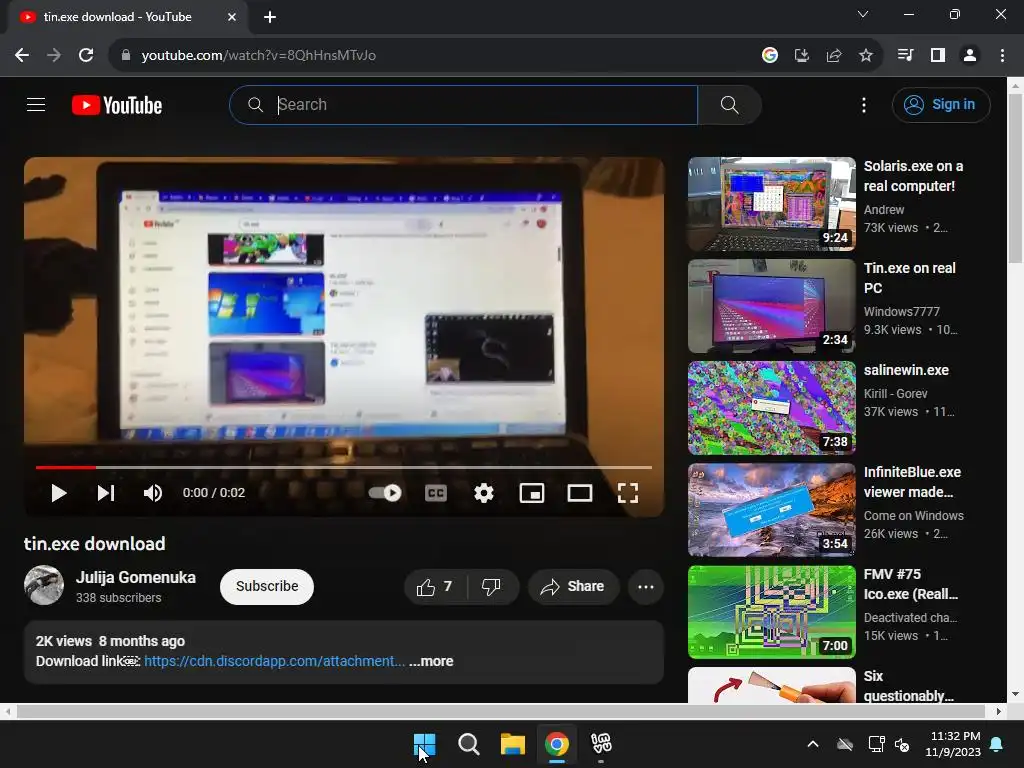1024x768 pixels.
Task: Skip to the next video
Action: tap(106, 493)
